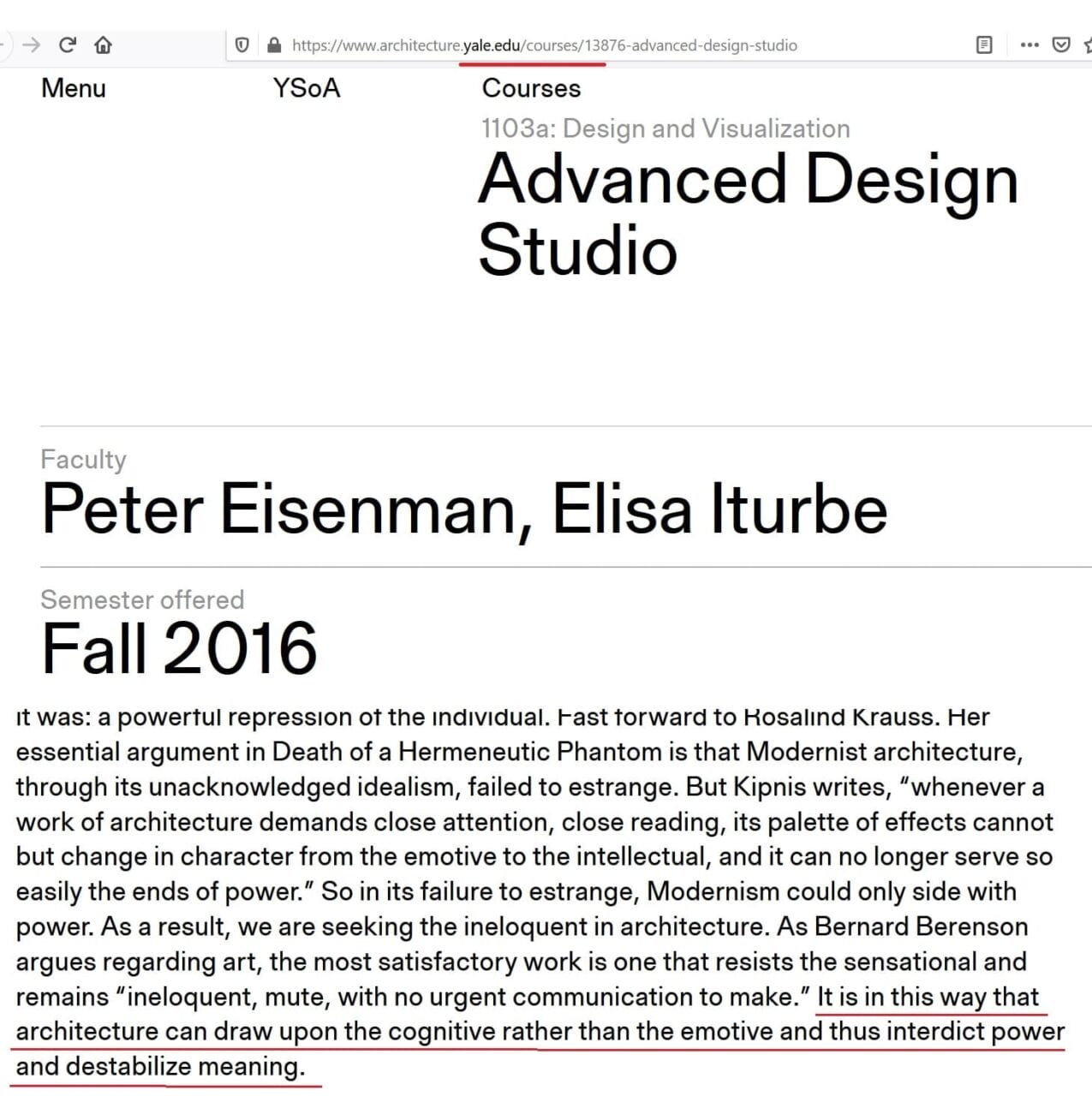Save page to Pocket

(1061, 45)
